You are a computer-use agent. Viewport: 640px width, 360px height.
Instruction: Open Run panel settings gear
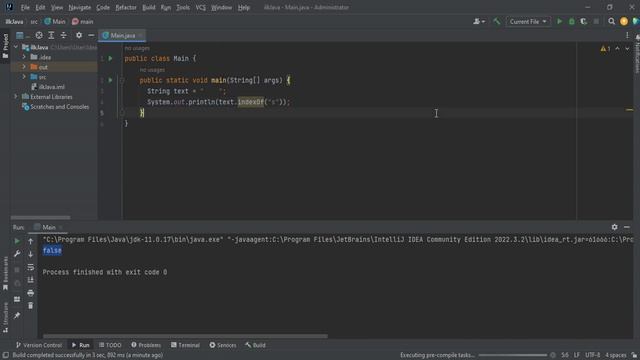614,227
